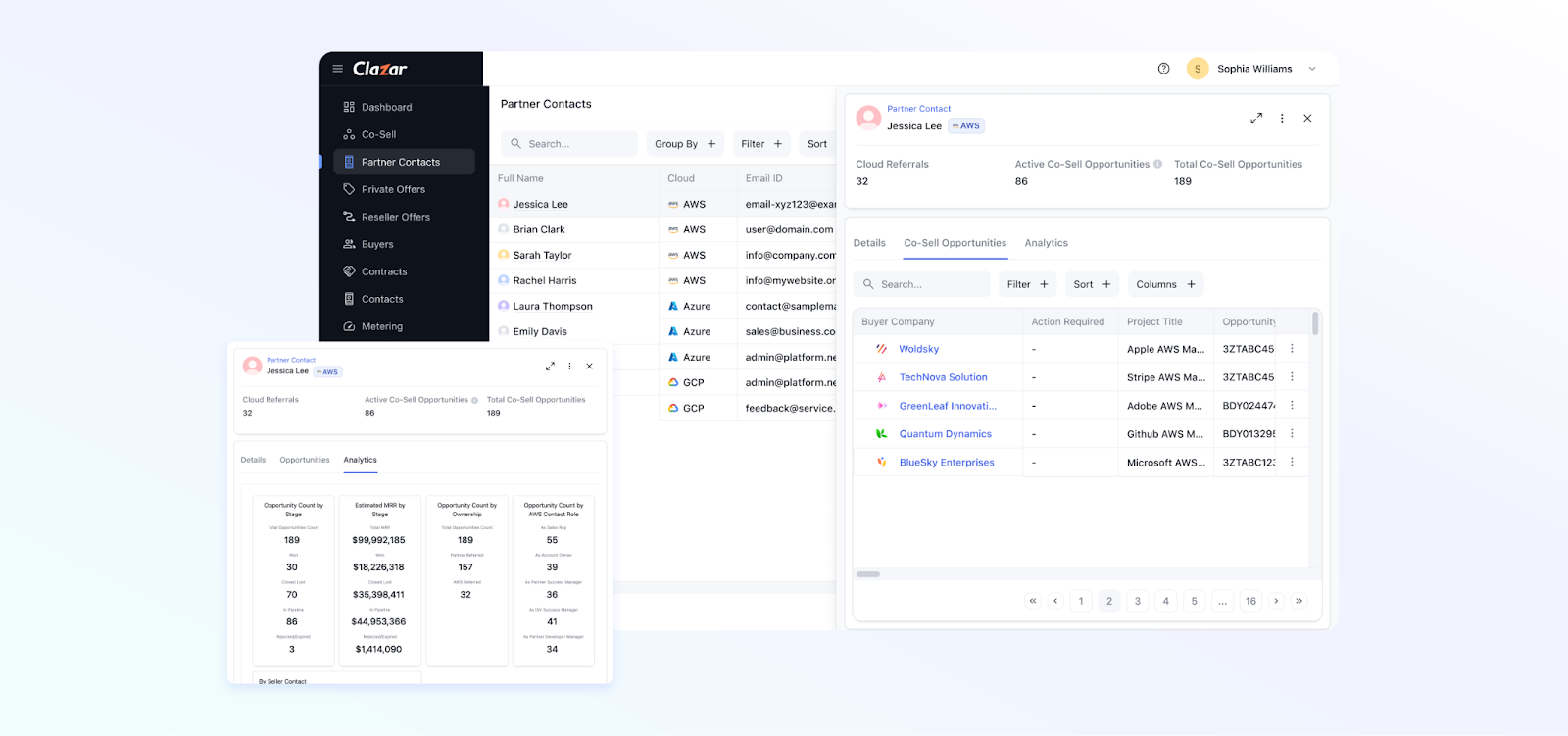
Task: Open Sort in the opportunities toolbar
Action: tap(1092, 284)
